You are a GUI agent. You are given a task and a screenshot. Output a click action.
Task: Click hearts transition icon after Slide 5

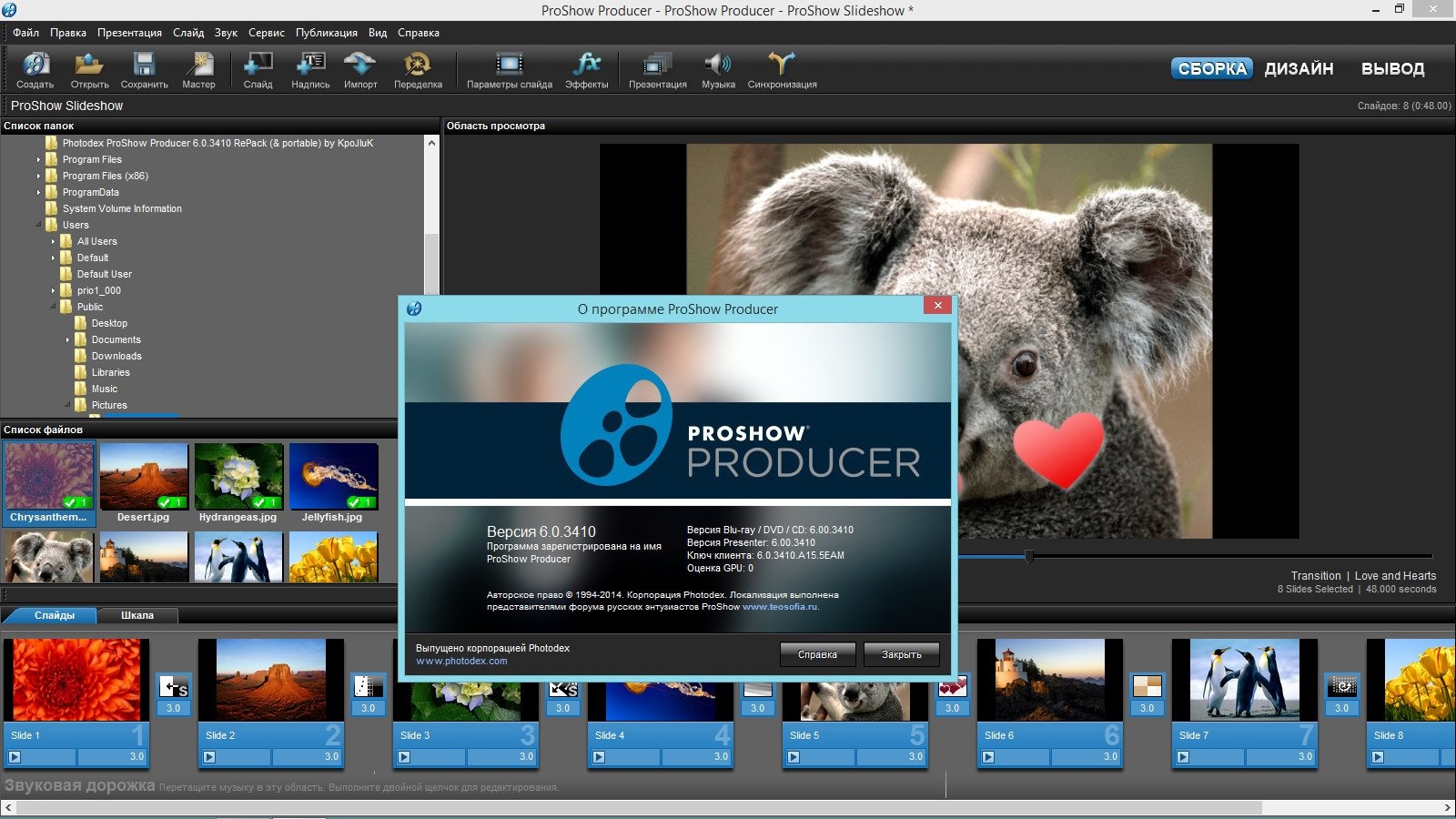pyautogui.click(x=952, y=686)
